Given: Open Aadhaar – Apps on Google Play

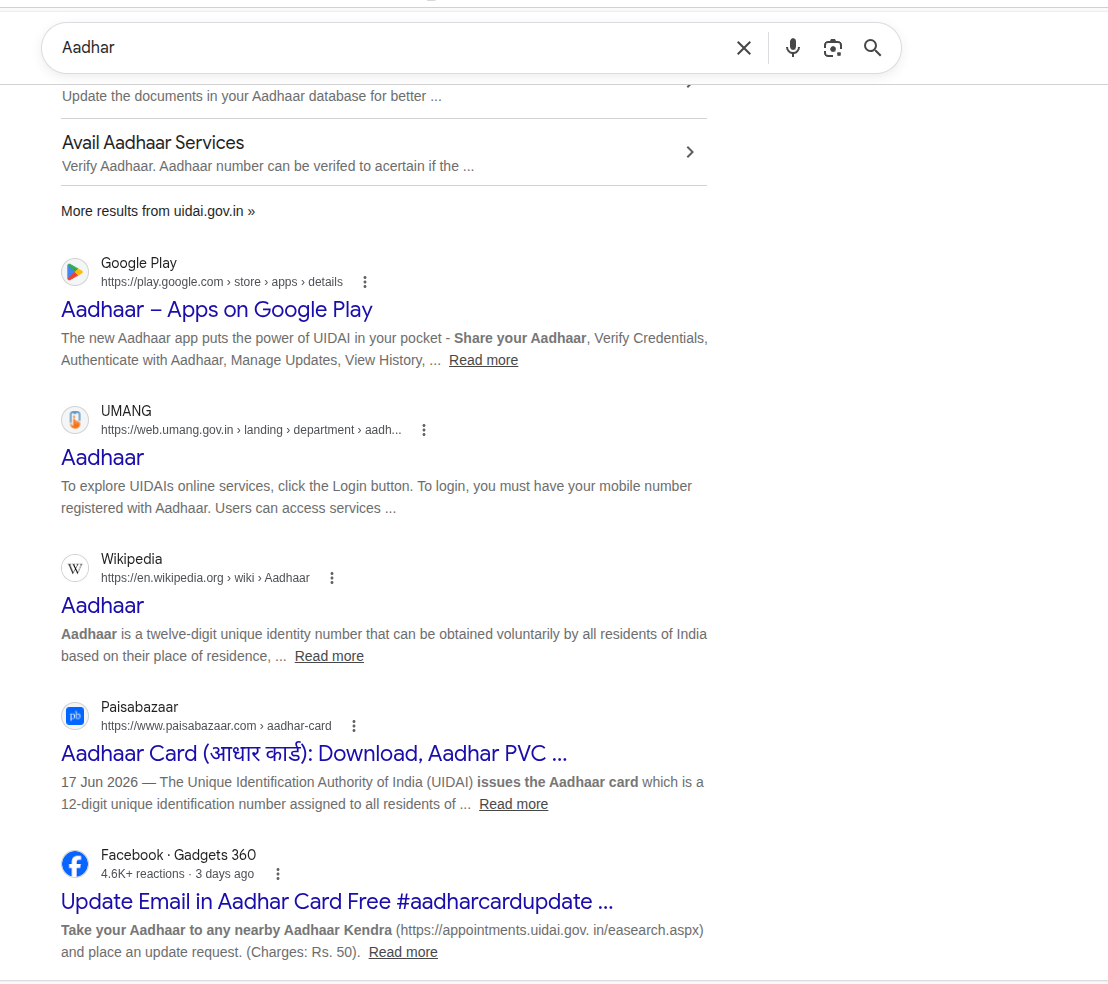Looking at the screenshot, I should (216, 309).
